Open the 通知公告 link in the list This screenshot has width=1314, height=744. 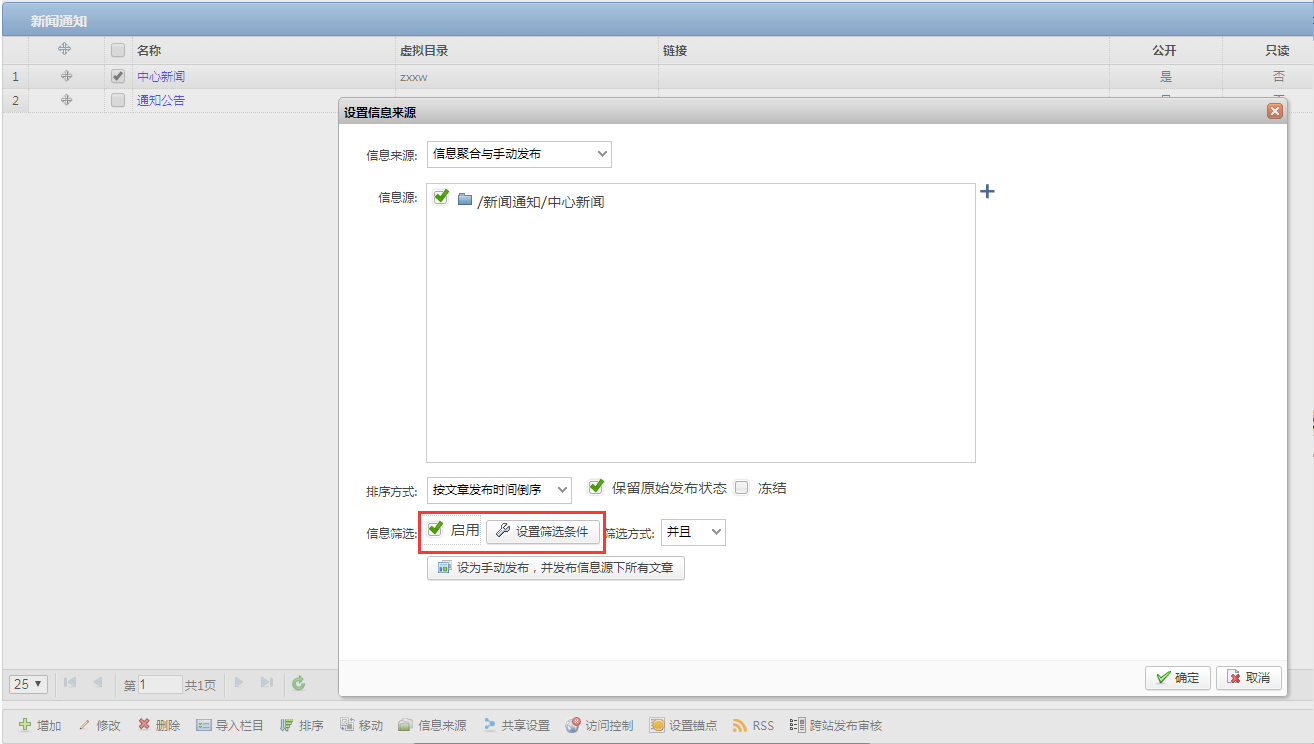click(161, 100)
